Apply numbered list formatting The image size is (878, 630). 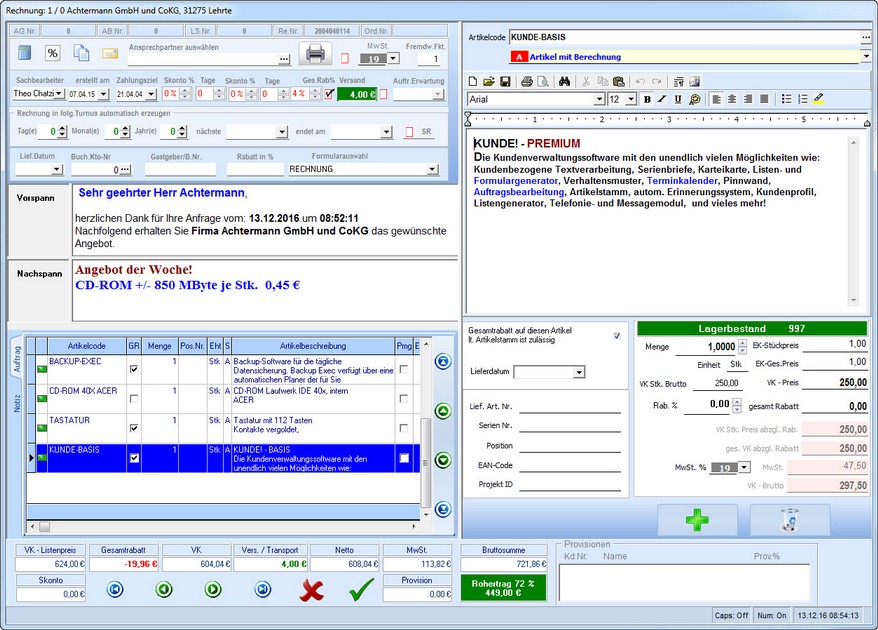(x=802, y=99)
